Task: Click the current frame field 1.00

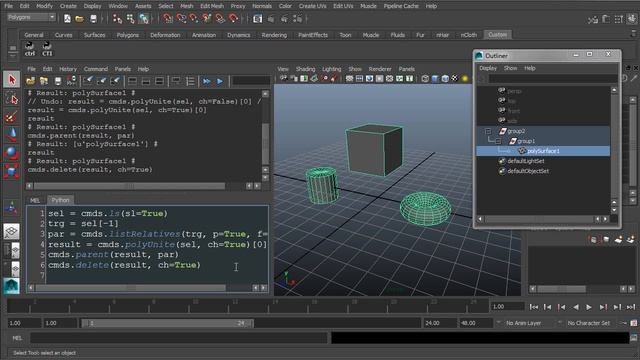Action: click(507, 307)
